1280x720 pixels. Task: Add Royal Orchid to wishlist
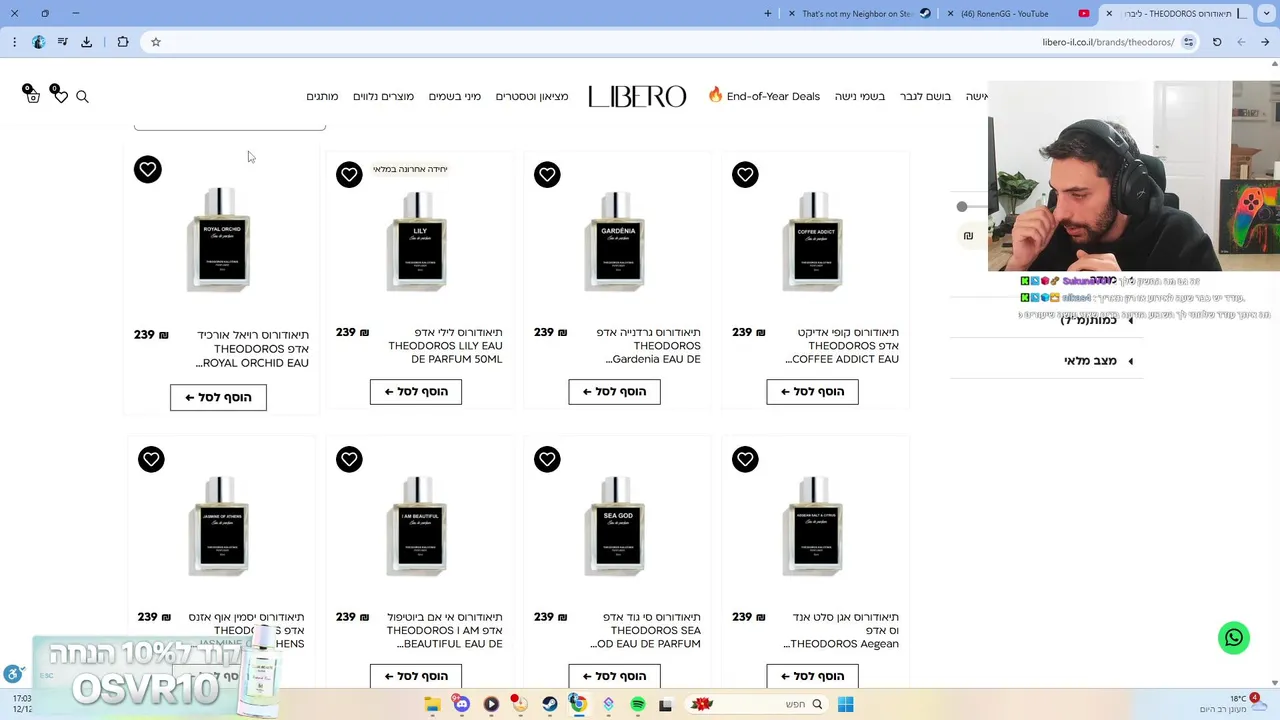147,169
